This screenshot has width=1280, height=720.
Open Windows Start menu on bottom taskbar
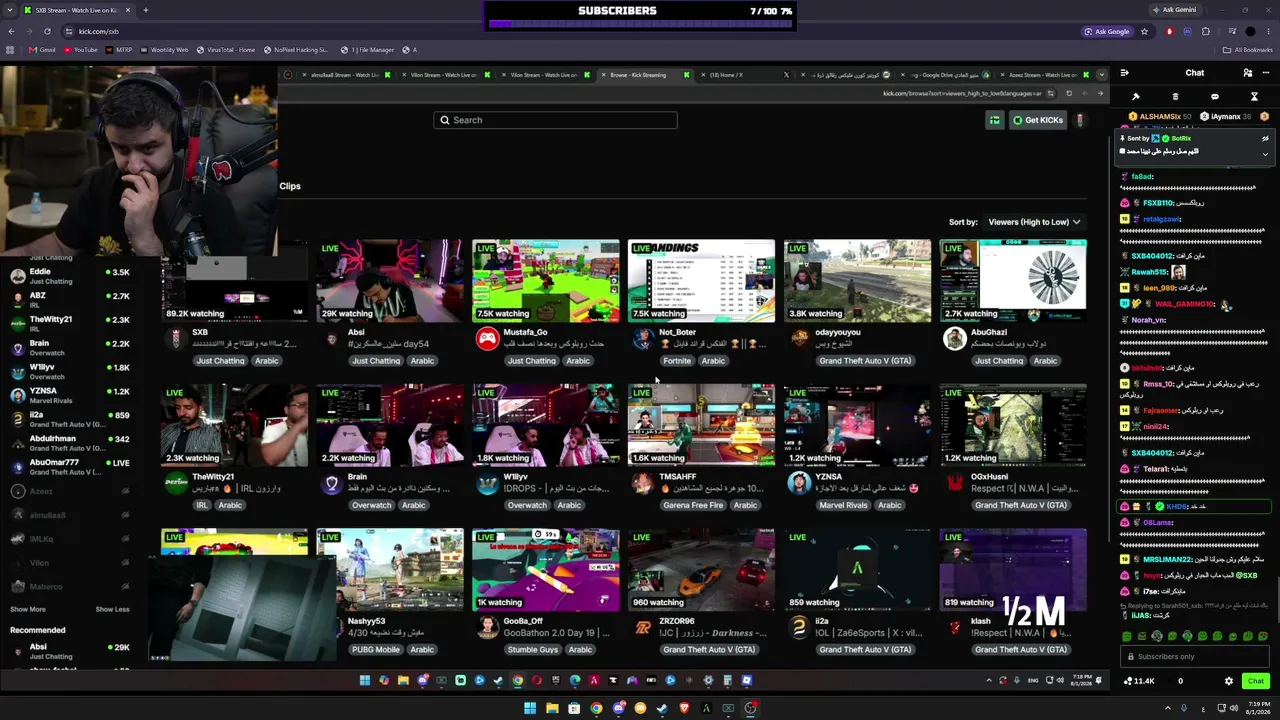pos(530,708)
